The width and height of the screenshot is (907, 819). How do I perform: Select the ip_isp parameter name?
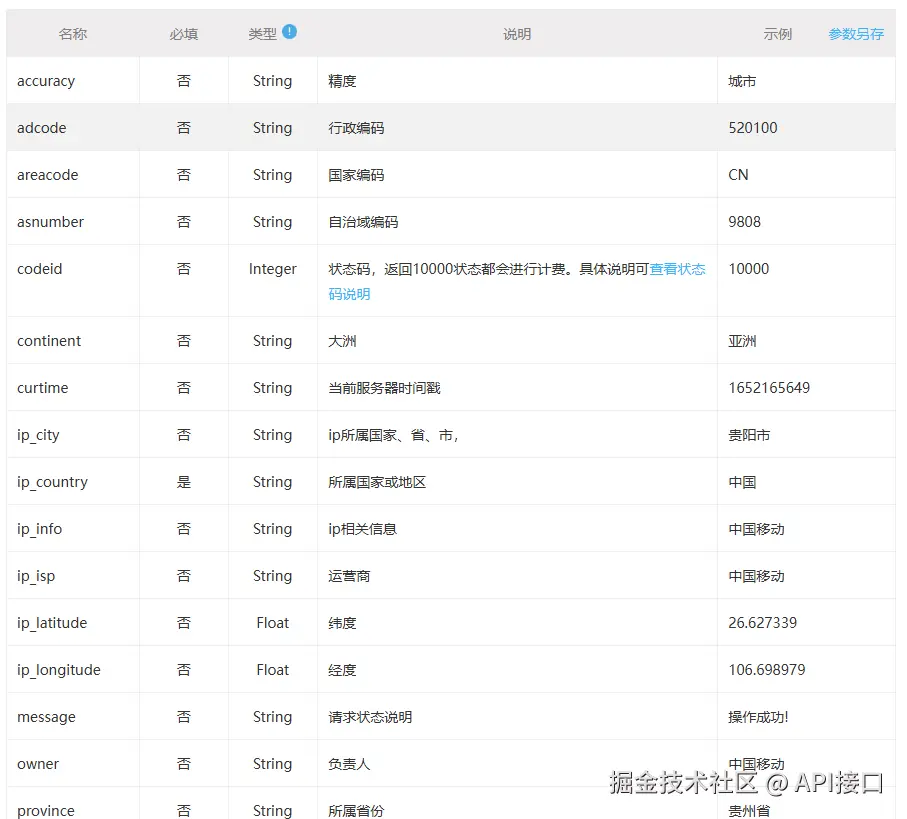(36, 576)
